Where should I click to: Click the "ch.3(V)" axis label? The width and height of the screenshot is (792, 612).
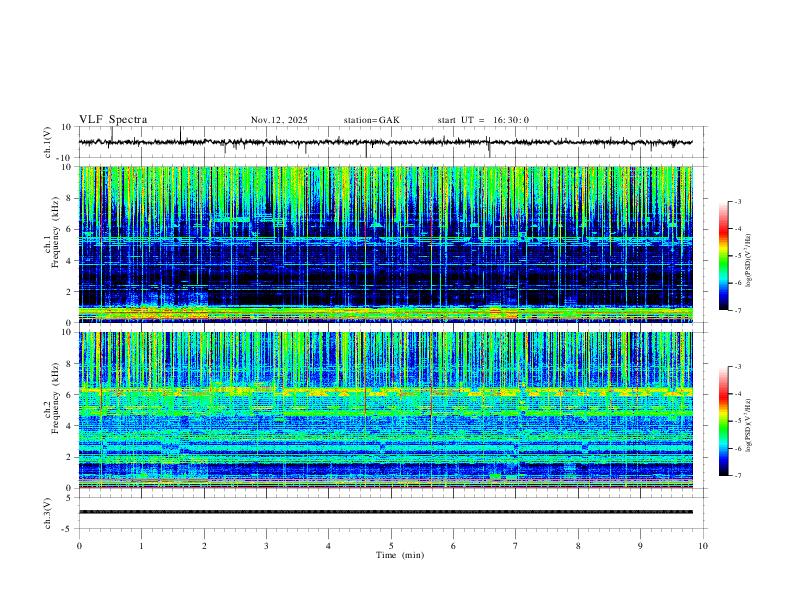pyautogui.click(x=48, y=514)
